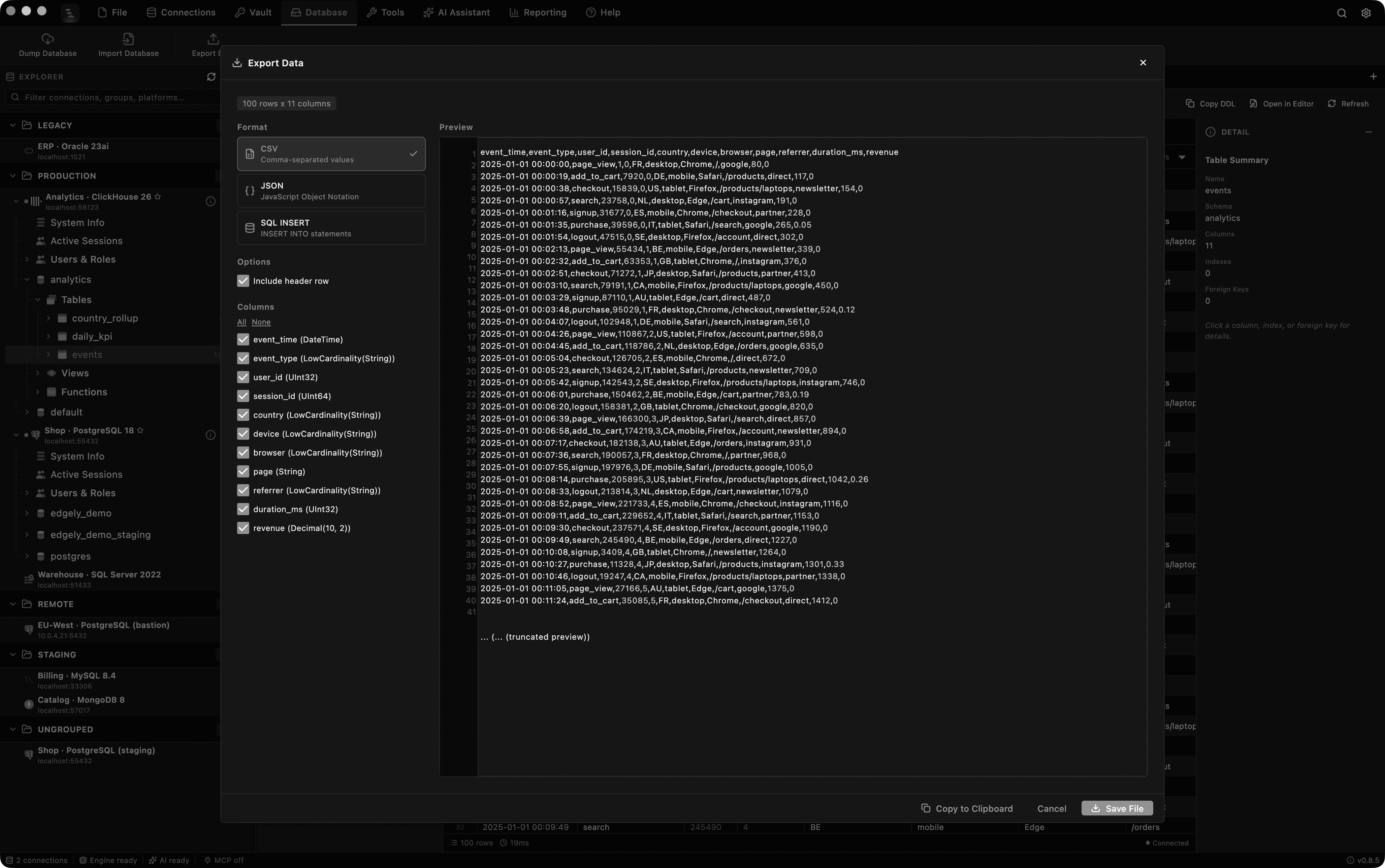
Task: Expand the edgely_demo database node
Action: pyautogui.click(x=26, y=513)
